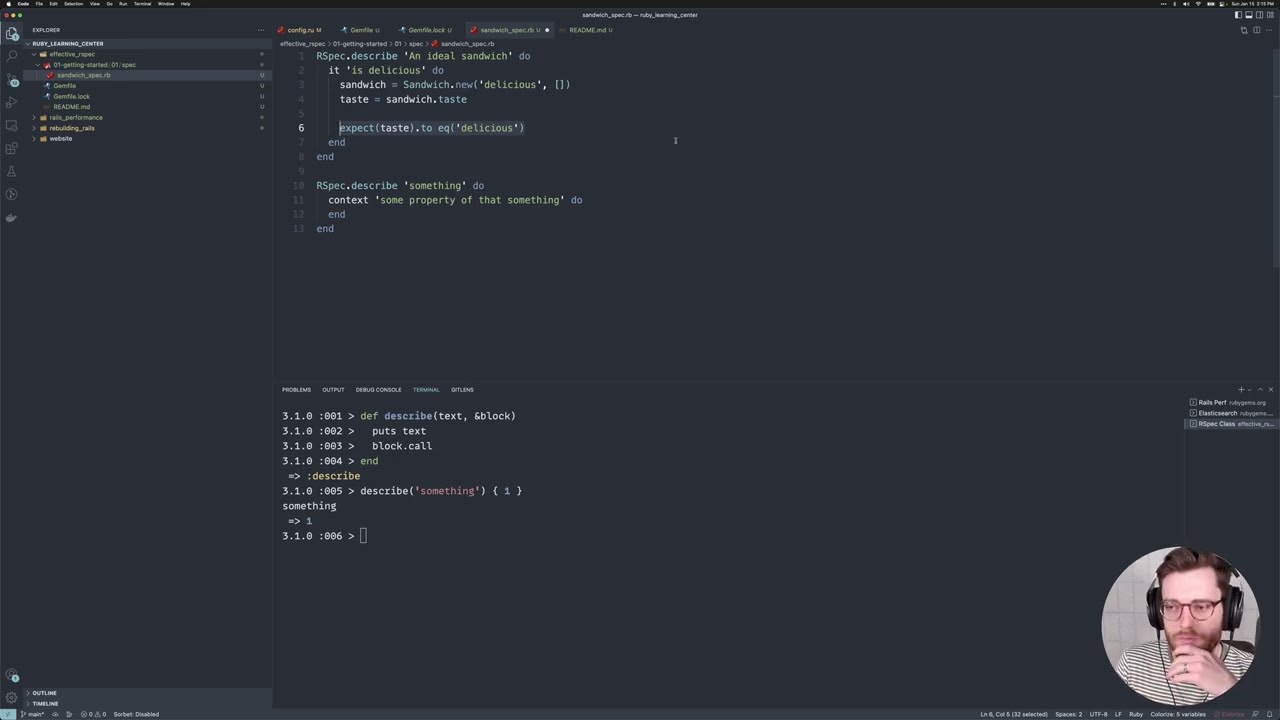This screenshot has height=720, width=1280.
Task: Open the DEBUG CONSOLE panel tab
Action: pyautogui.click(x=378, y=389)
